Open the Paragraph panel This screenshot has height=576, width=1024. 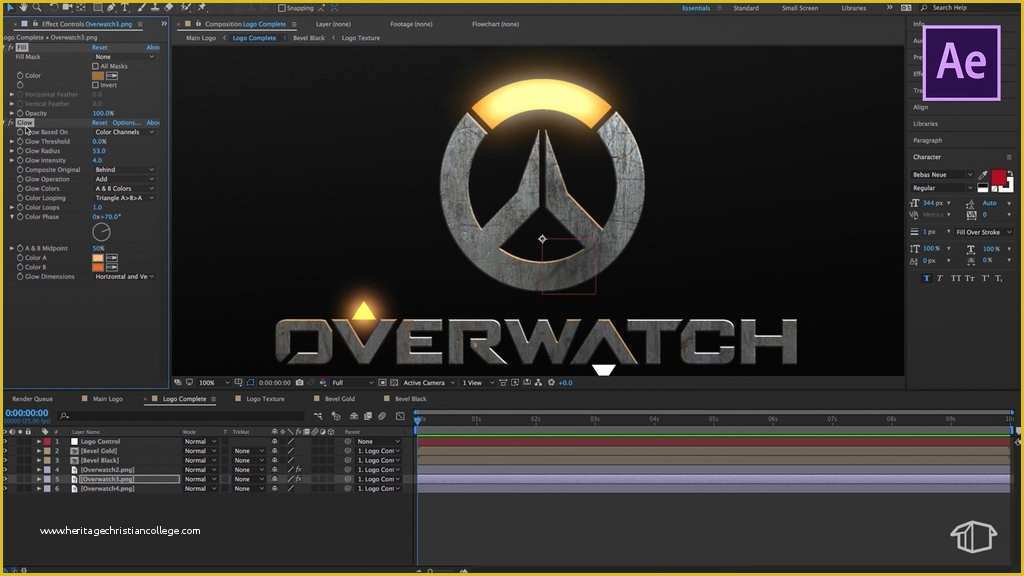pyautogui.click(x=927, y=140)
